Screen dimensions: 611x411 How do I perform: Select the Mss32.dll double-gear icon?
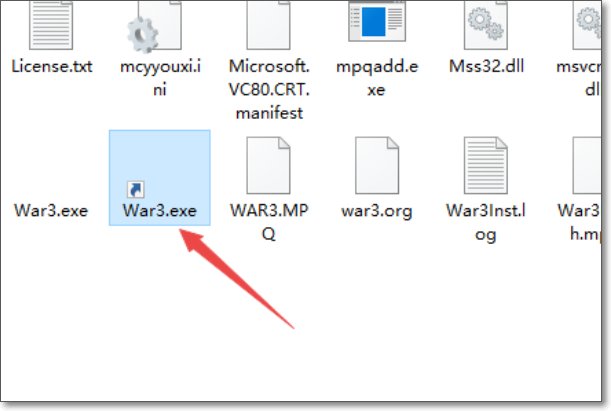pyautogui.click(x=486, y=25)
